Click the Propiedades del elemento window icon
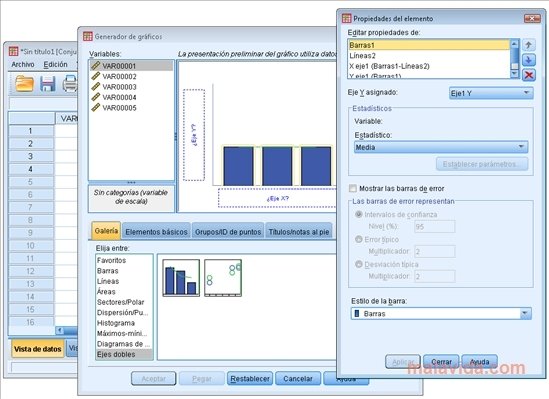 [347, 18]
